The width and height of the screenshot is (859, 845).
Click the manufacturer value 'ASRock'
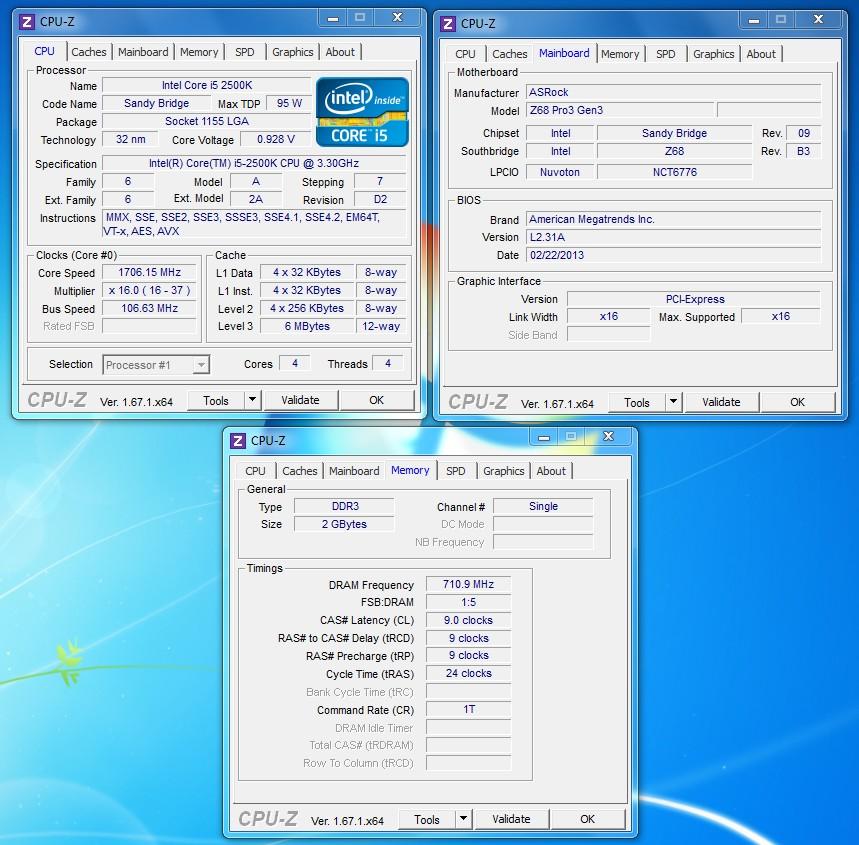[673, 92]
